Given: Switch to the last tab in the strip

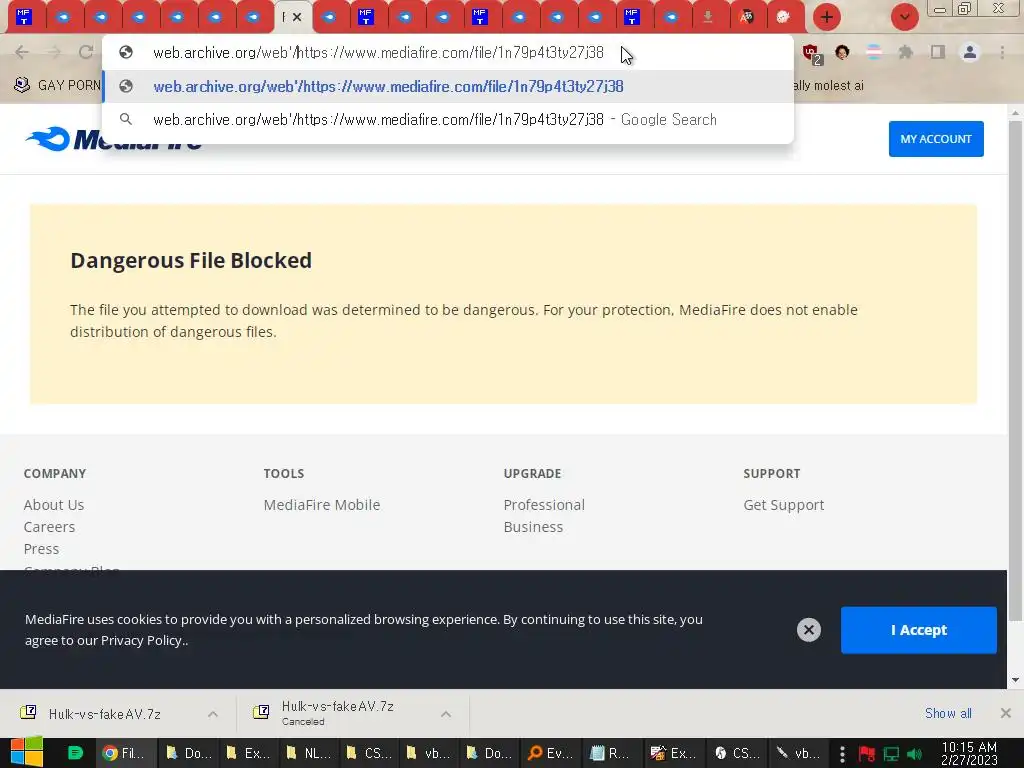Looking at the screenshot, I should pos(783,17).
